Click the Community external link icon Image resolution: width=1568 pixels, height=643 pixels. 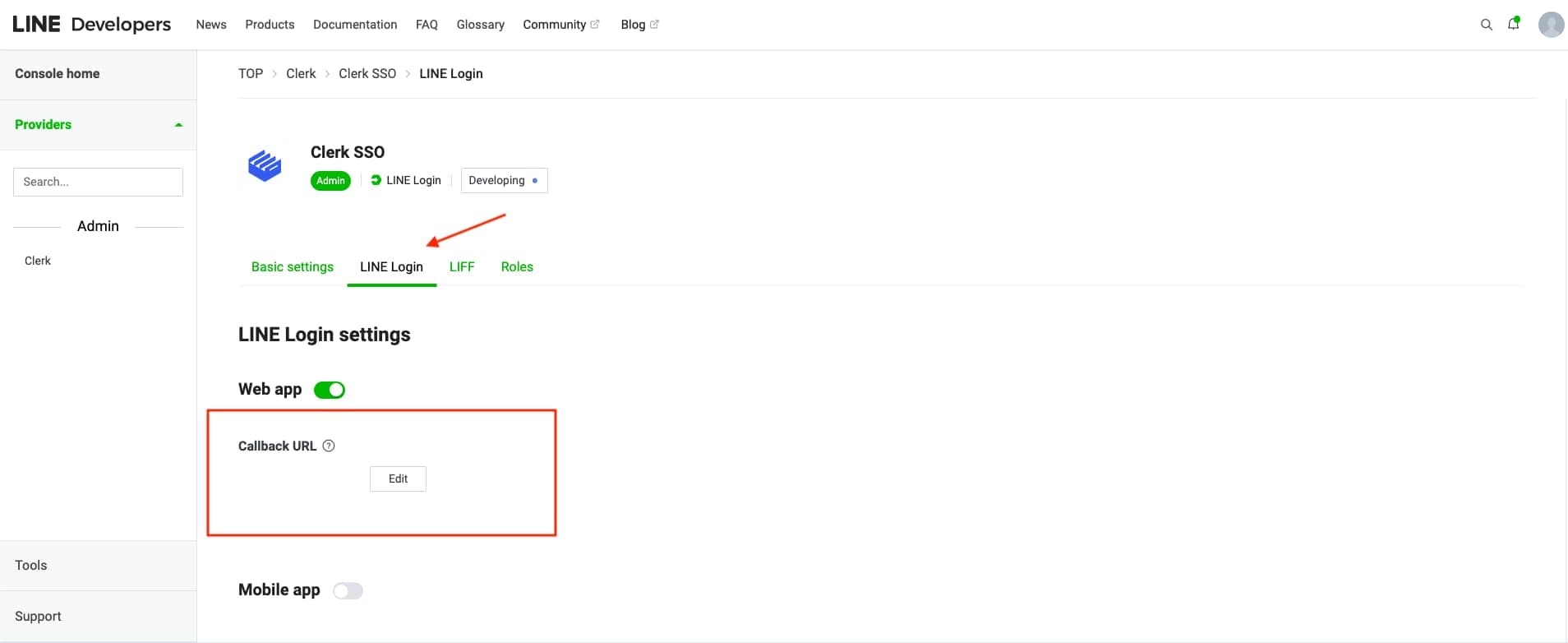(595, 25)
